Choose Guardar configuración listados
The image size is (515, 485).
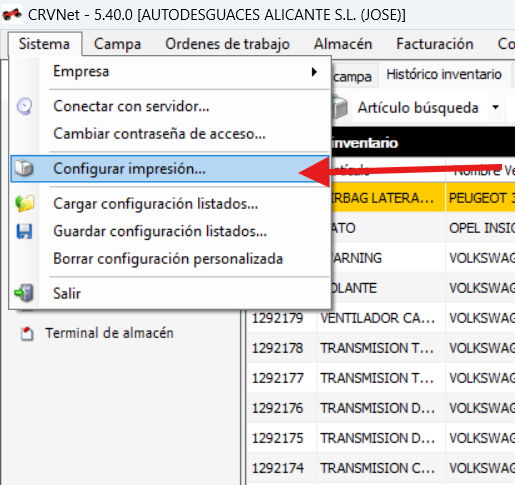170,231
